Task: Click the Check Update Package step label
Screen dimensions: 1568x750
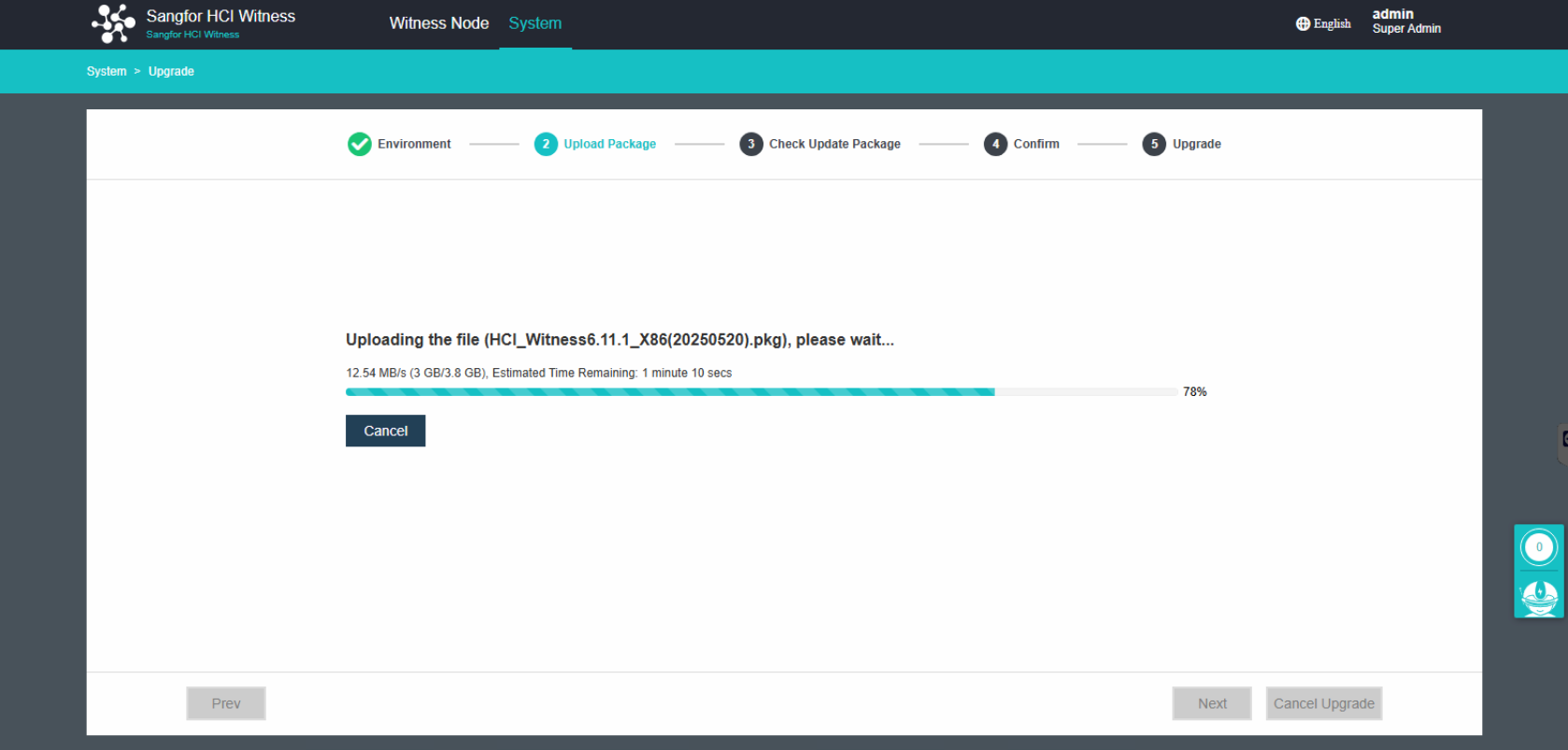Action: 834,144
